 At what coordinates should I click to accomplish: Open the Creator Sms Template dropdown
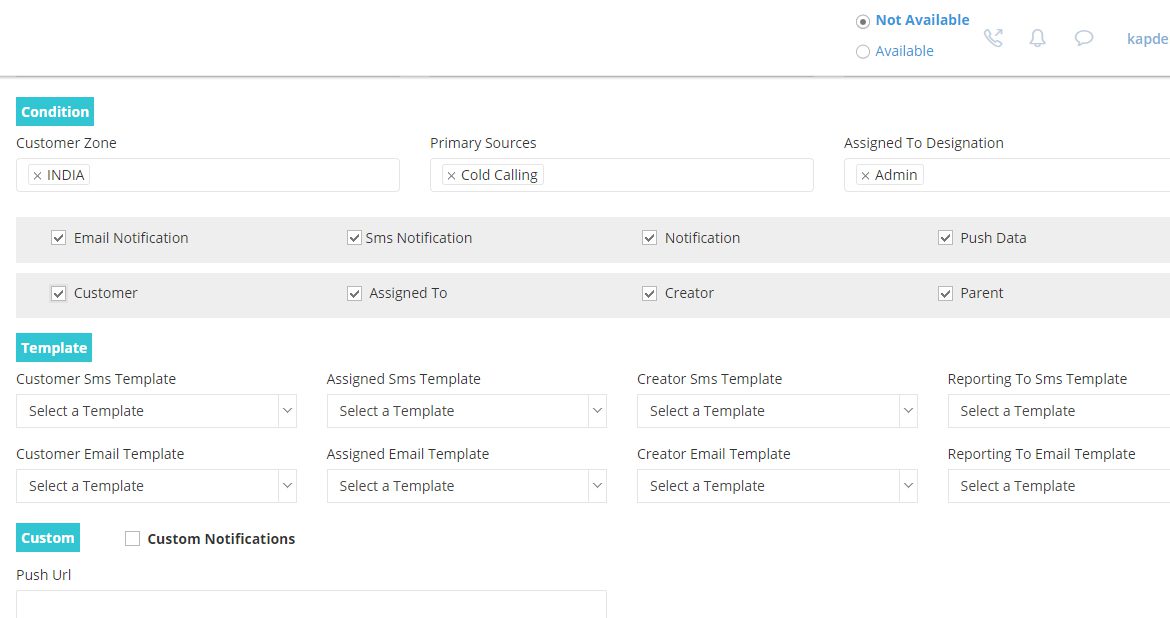tap(777, 411)
